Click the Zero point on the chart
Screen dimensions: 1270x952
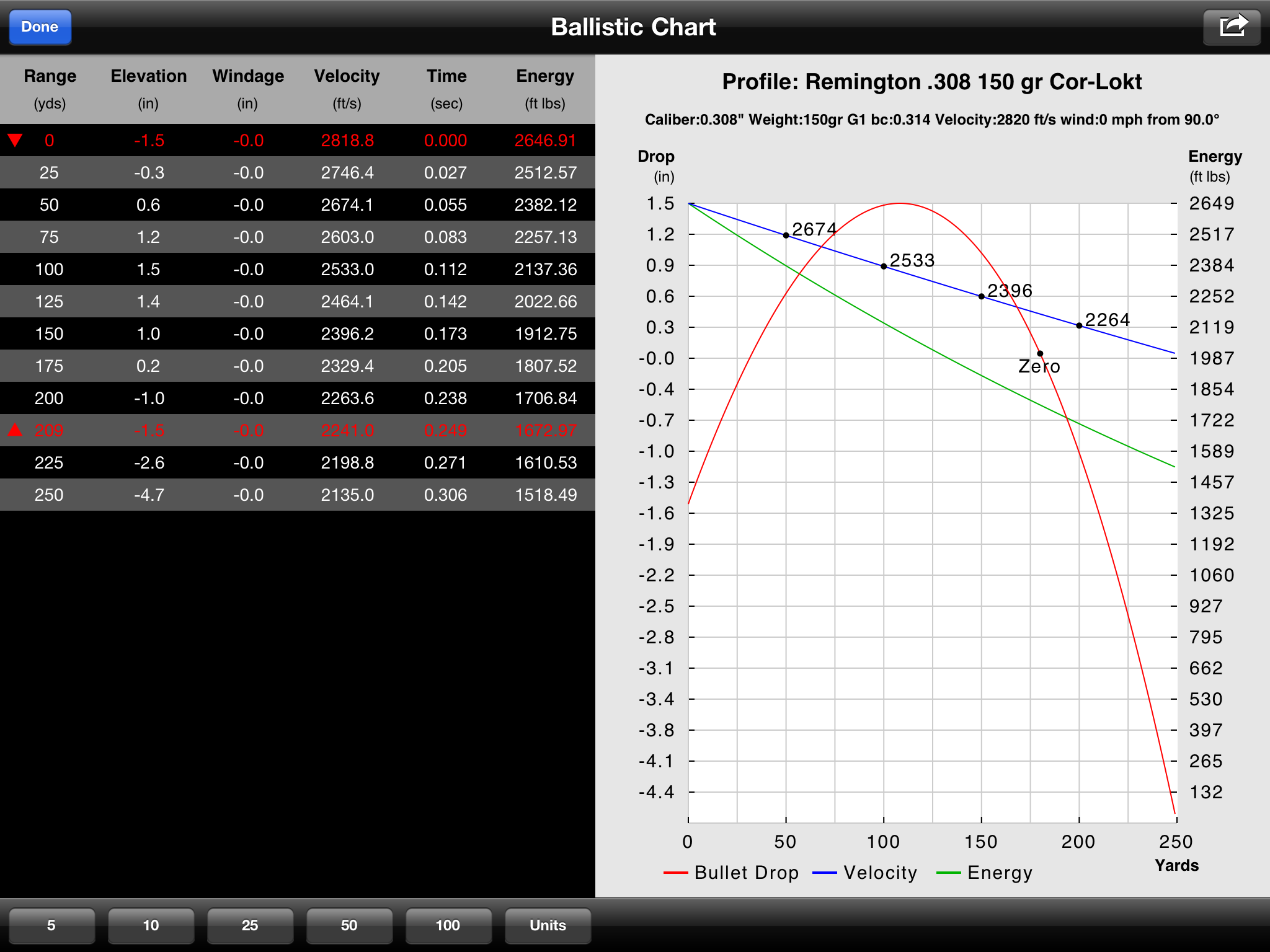(x=1040, y=354)
